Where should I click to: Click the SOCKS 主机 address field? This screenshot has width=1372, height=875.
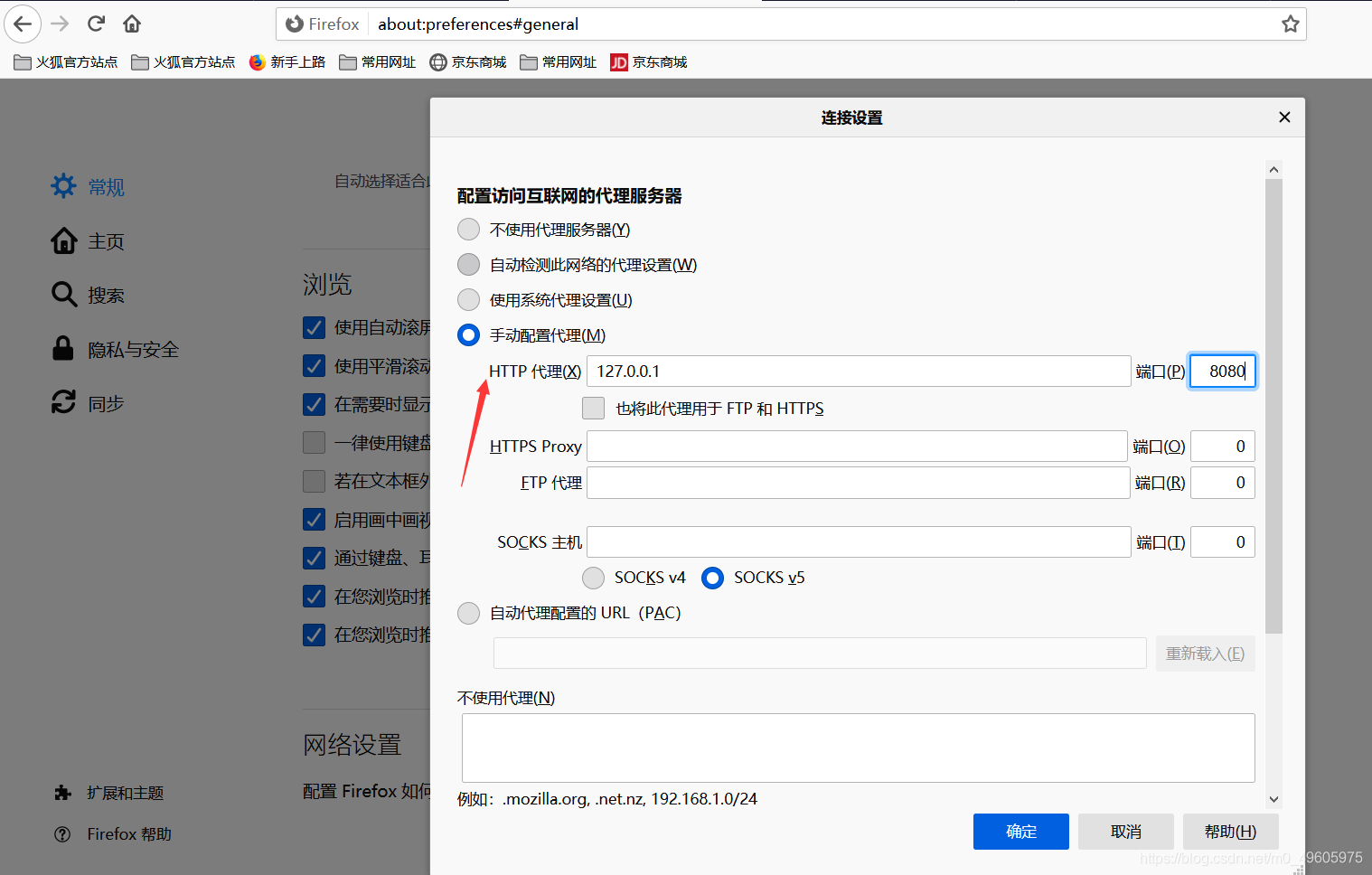[x=859, y=542]
